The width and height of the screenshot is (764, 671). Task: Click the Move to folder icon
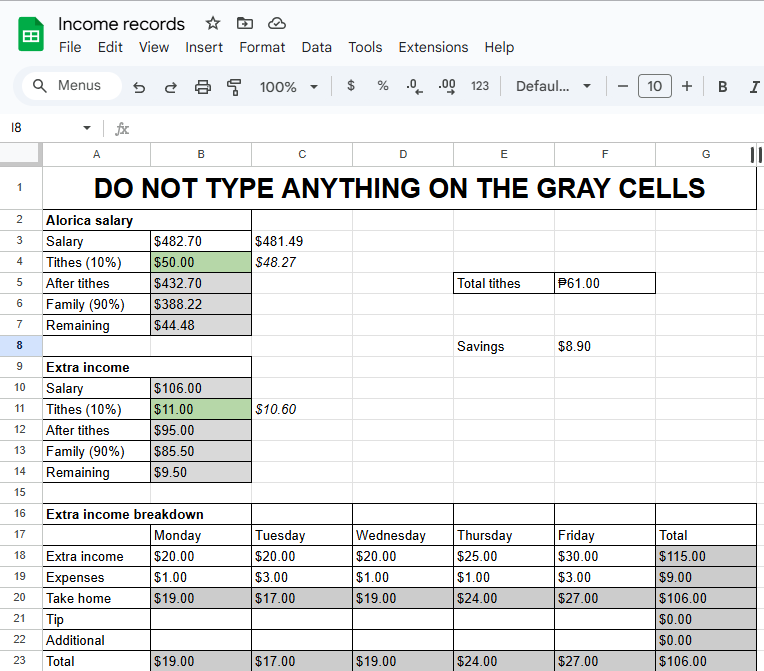[x=245, y=23]
